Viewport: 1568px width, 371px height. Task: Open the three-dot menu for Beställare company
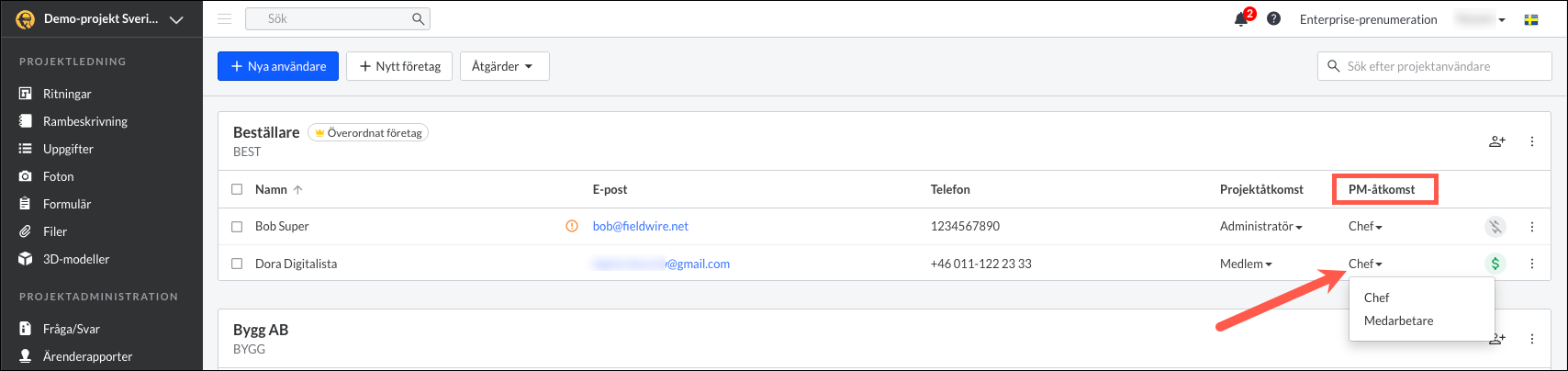[1532, 141]
